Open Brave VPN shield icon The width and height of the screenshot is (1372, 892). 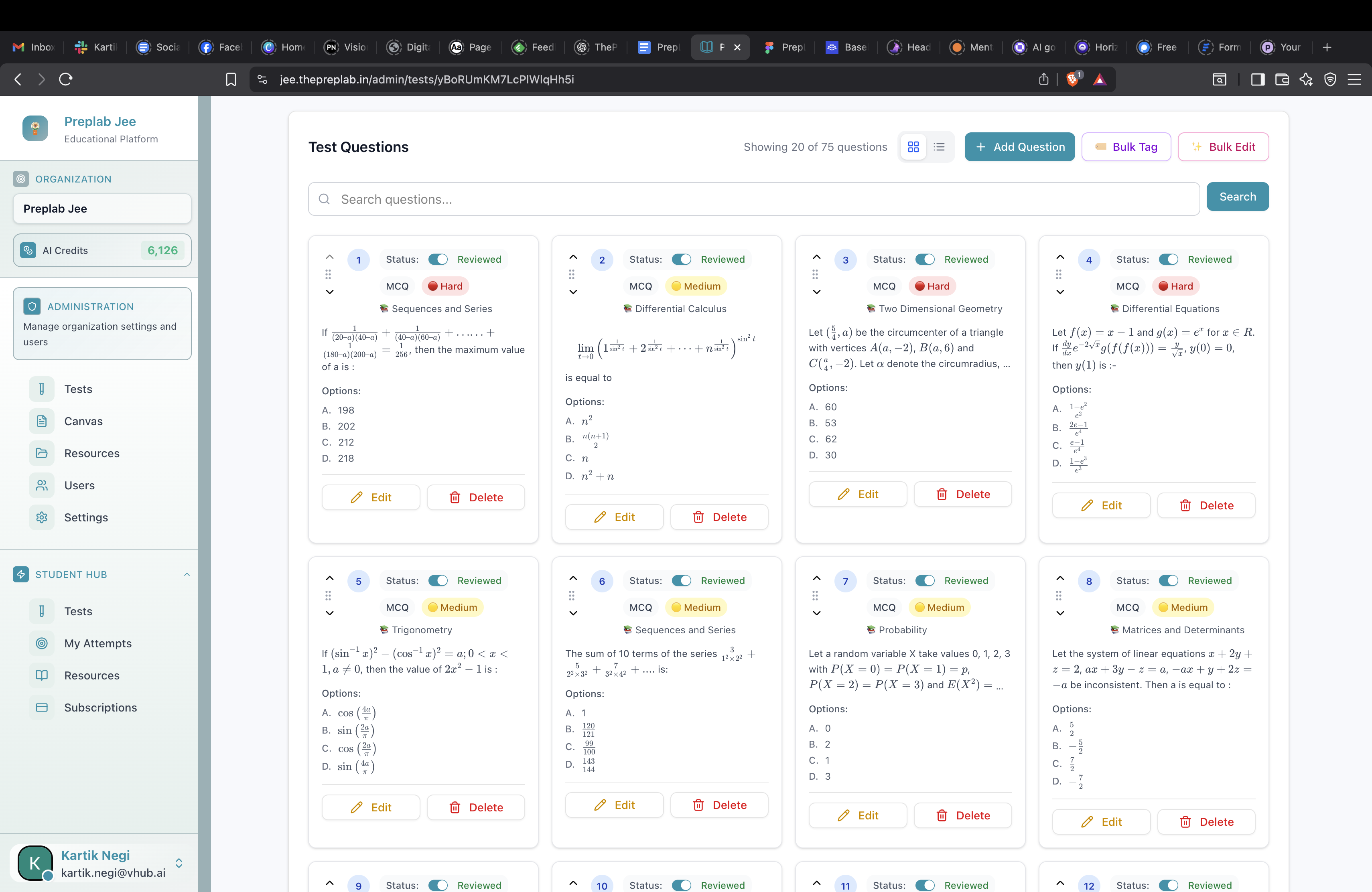point(1330,79)
